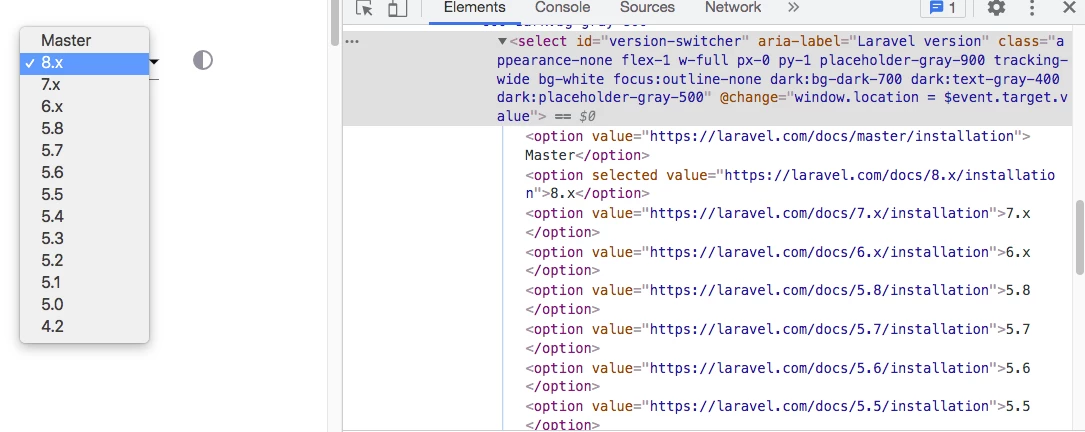Screen dimensions: 1085x432
Task: Show more DevTools tabs chevron
Action: (x=793, y=8)
